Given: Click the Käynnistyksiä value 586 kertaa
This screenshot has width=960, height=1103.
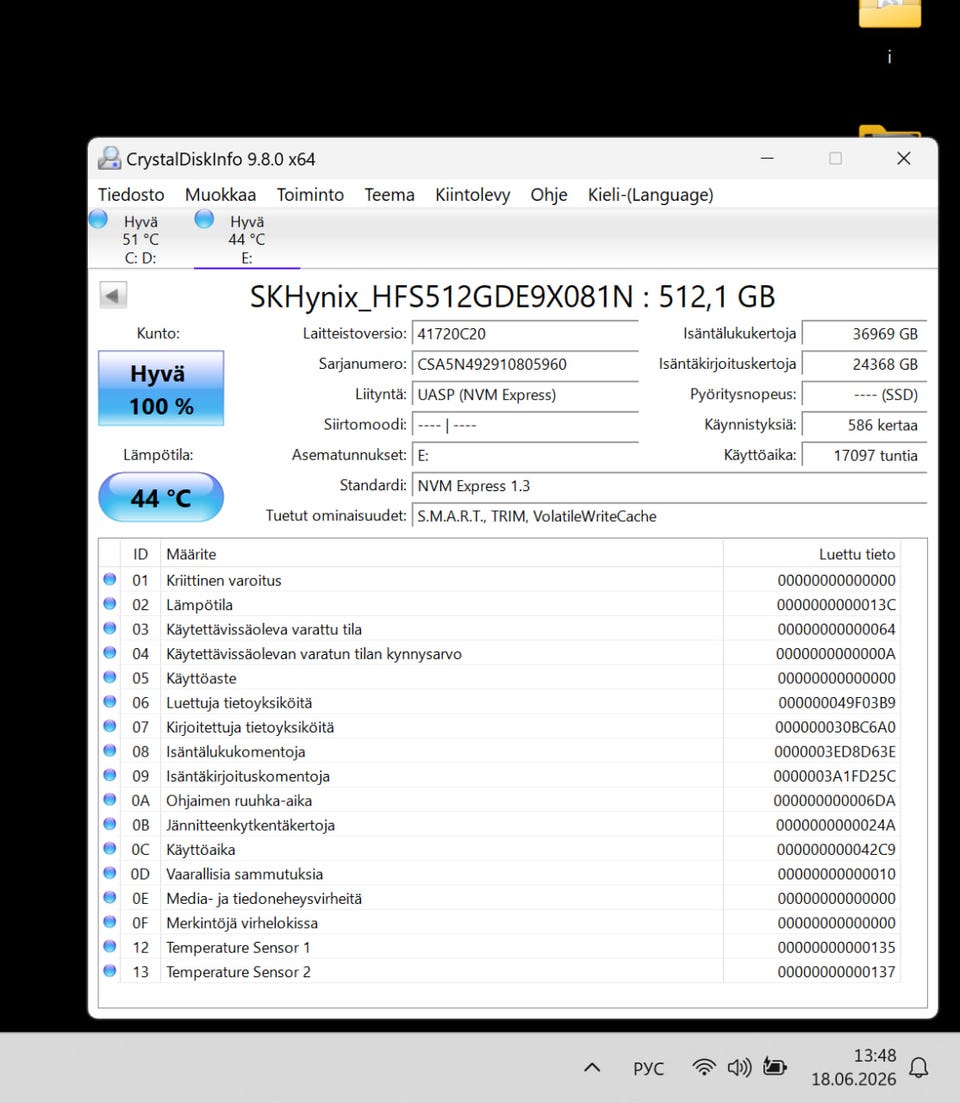Looking at the screenshot, I should pos(864,425).
